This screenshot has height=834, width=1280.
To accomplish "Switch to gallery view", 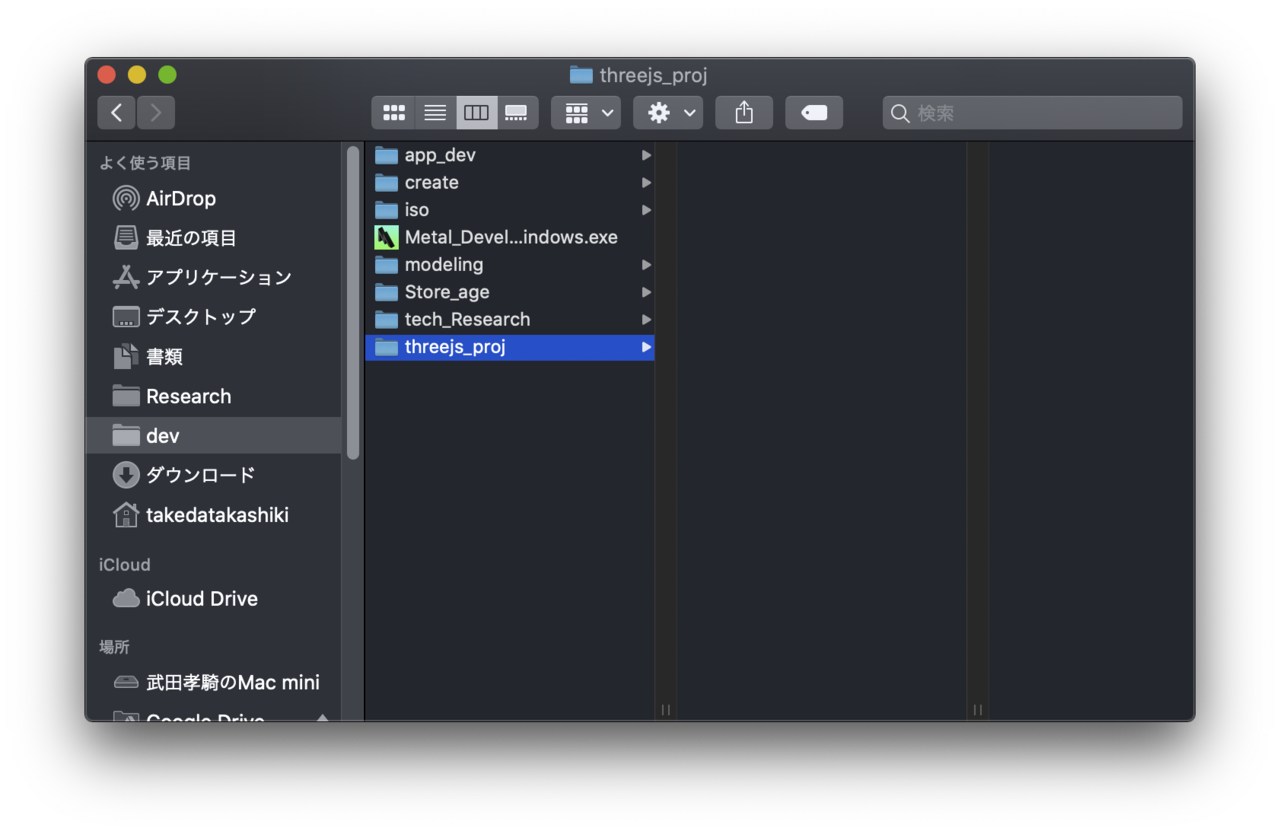I will (x=517, y=113).
